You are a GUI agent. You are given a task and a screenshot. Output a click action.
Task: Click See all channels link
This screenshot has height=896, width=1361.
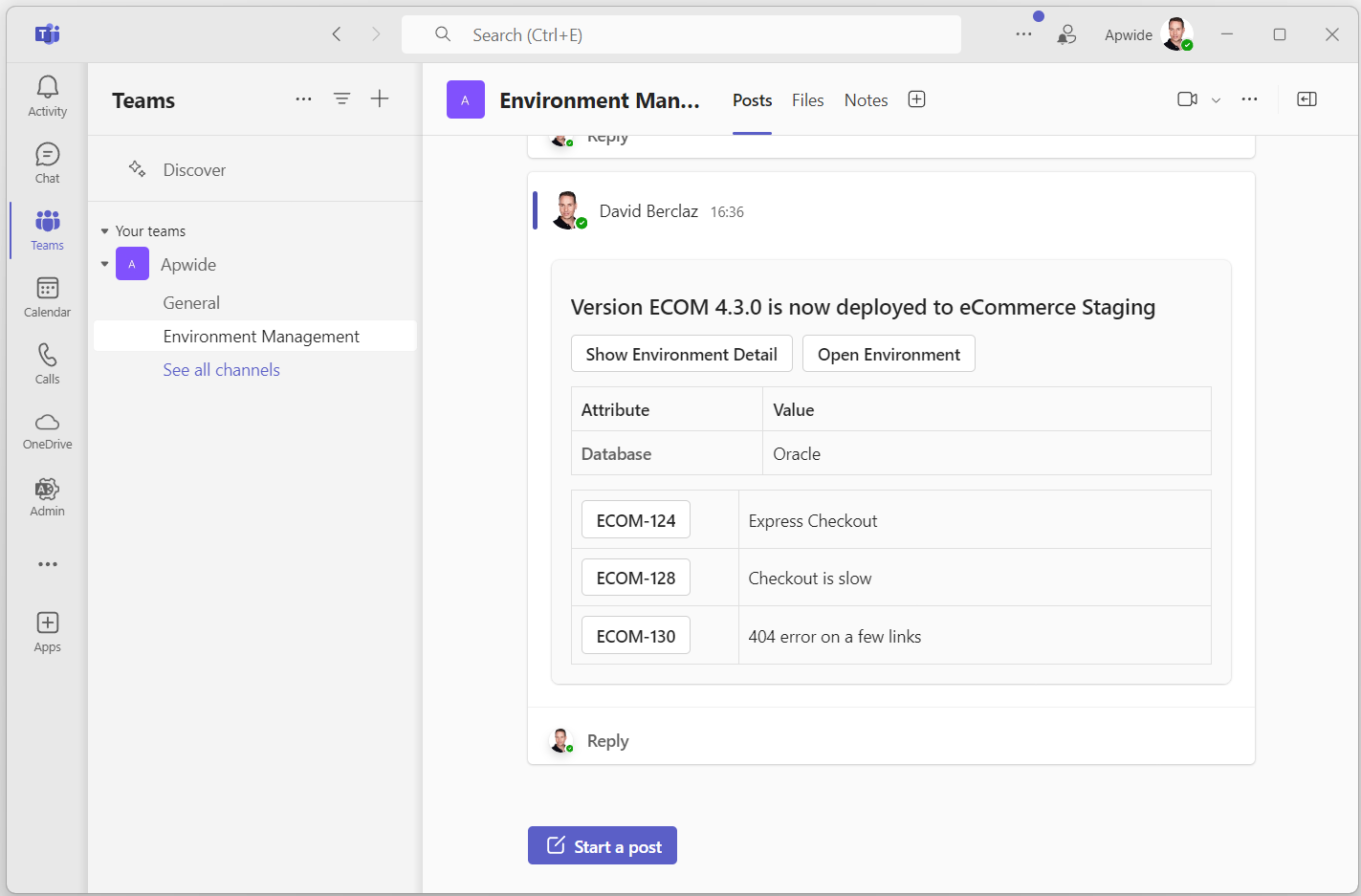221,370
